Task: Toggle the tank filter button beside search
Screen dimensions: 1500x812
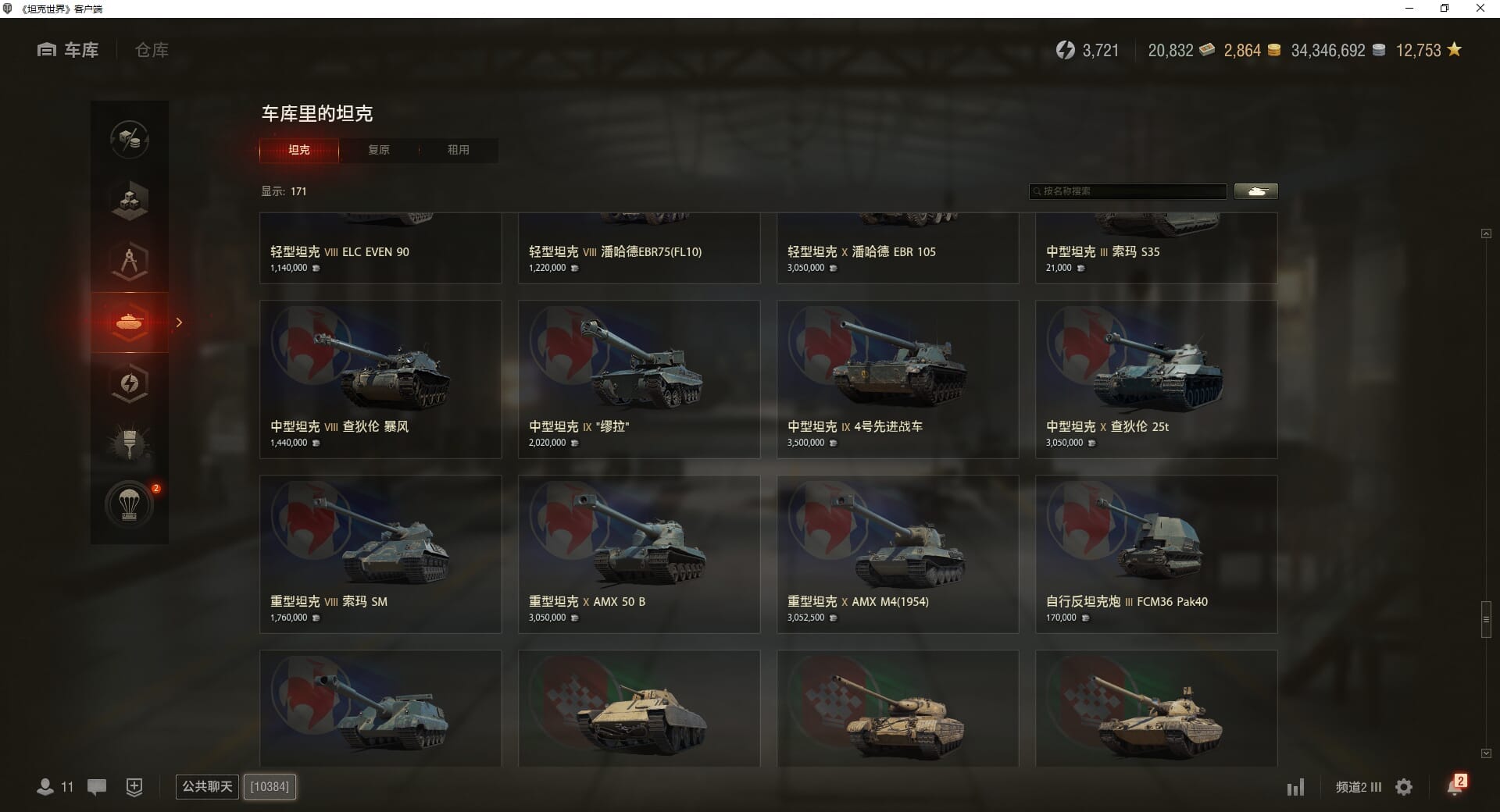Action: (x=1256, y=191)
